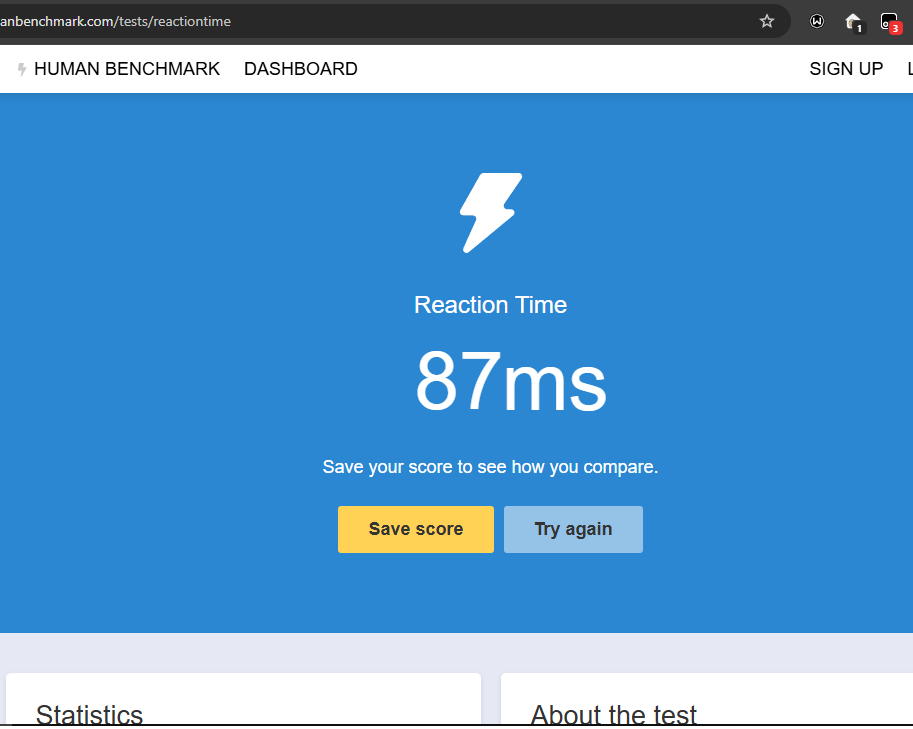Open the circled W browser extension
Image resolution: width=913 pixels, height=729 pixels.
[817, 22]
